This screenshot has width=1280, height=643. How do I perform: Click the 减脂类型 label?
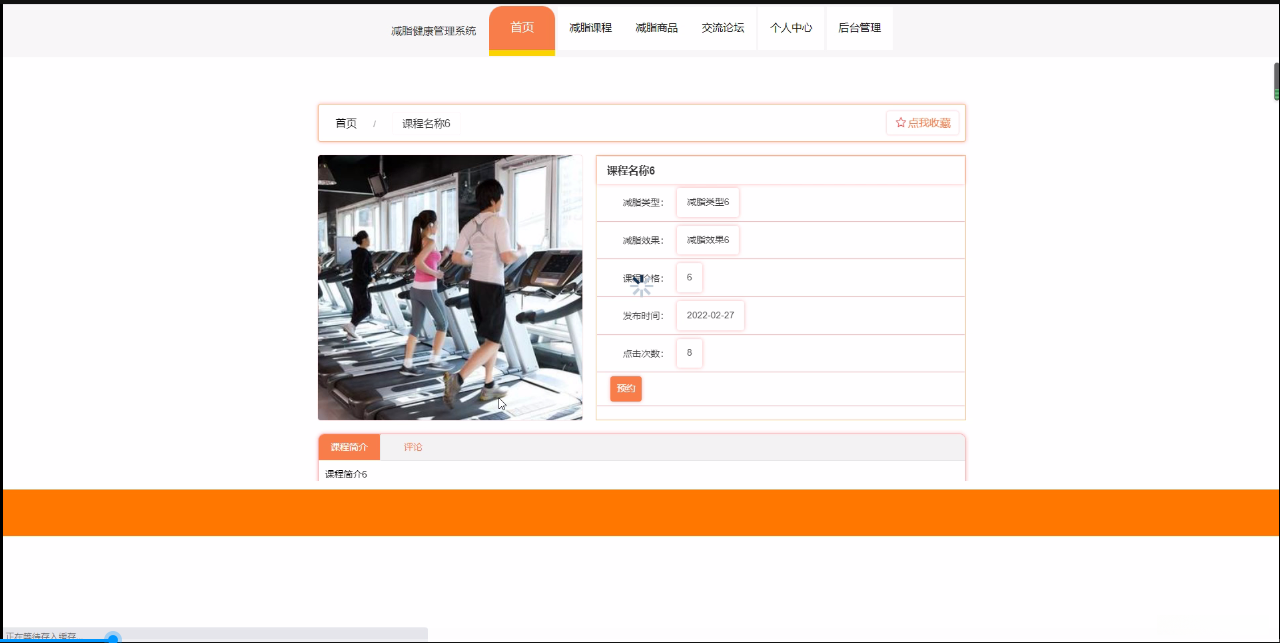(643, 203)
